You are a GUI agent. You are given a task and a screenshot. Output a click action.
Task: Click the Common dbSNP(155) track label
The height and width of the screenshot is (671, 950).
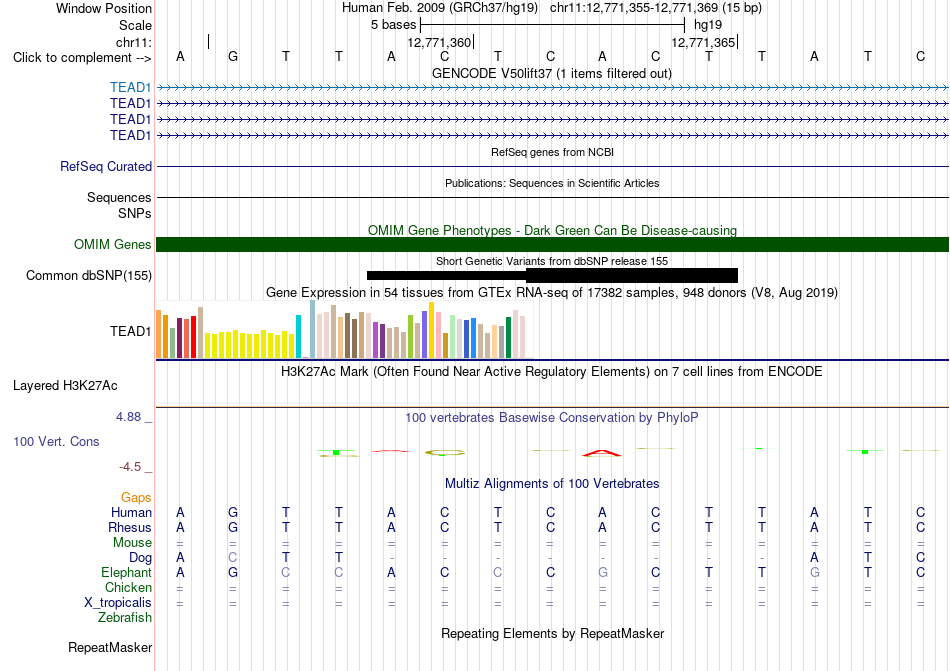click(89, 276)
